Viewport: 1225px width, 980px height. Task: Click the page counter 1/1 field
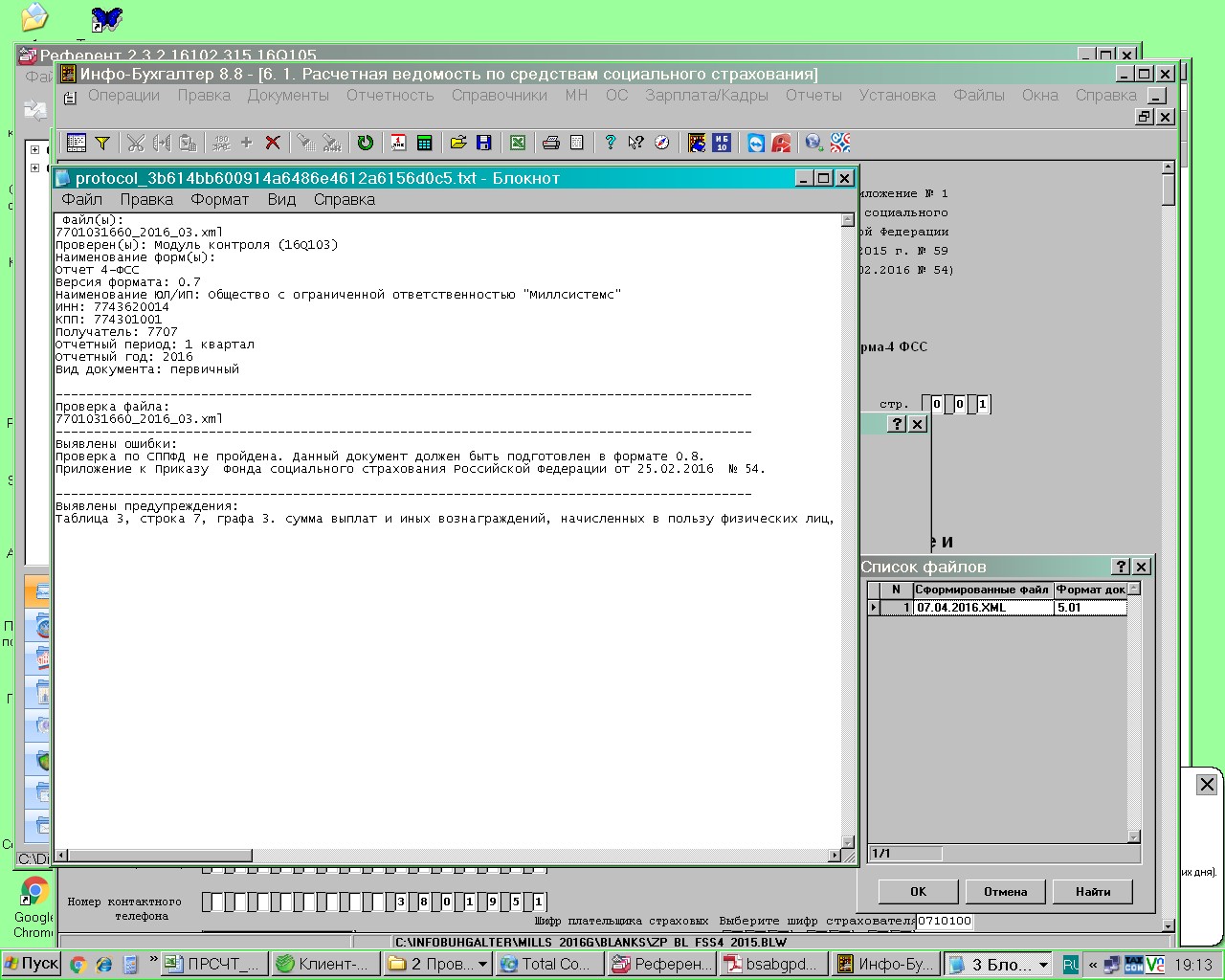point(905,853)
